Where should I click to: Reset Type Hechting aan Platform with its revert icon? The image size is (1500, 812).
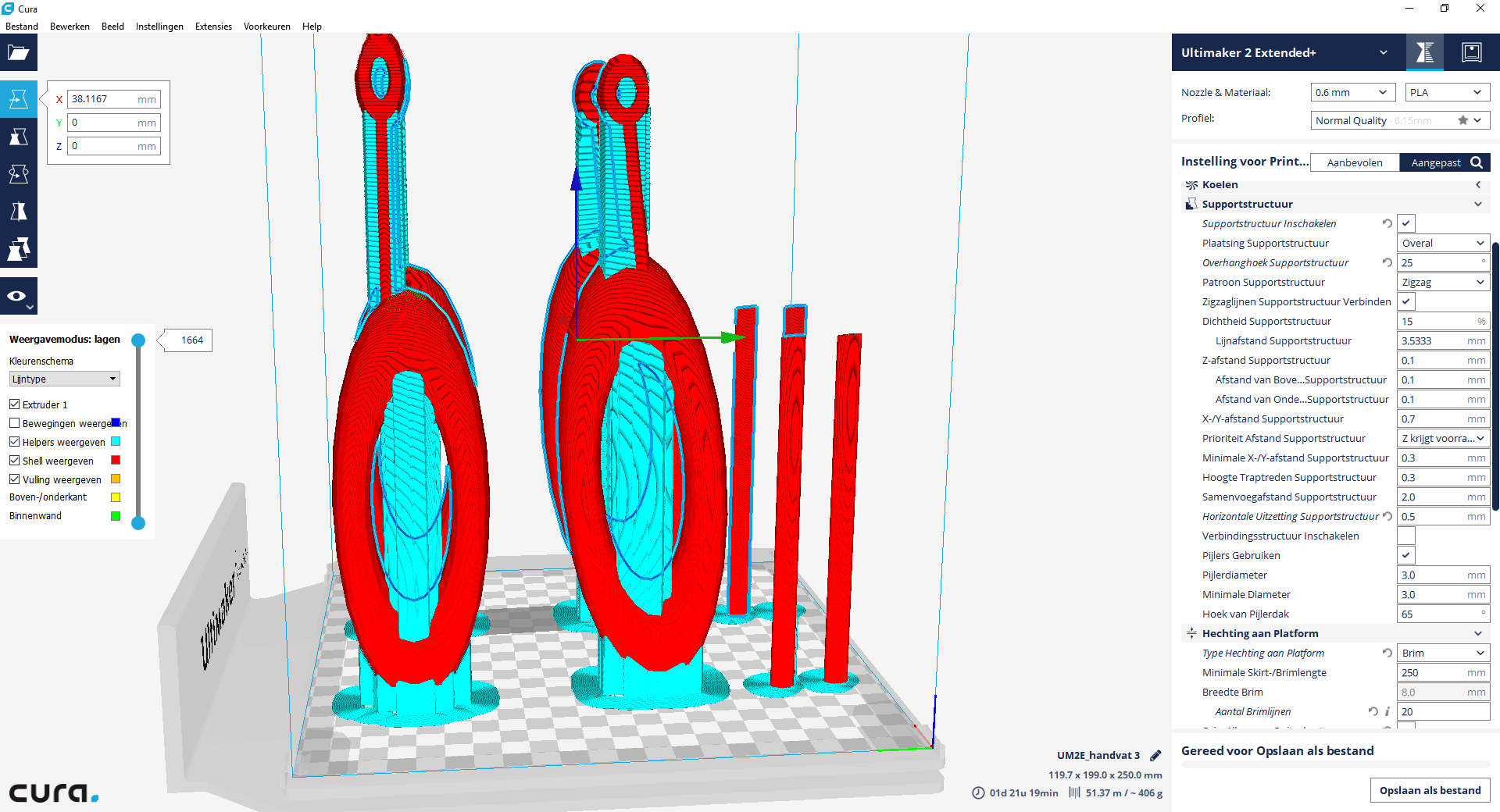point(1387,653)
